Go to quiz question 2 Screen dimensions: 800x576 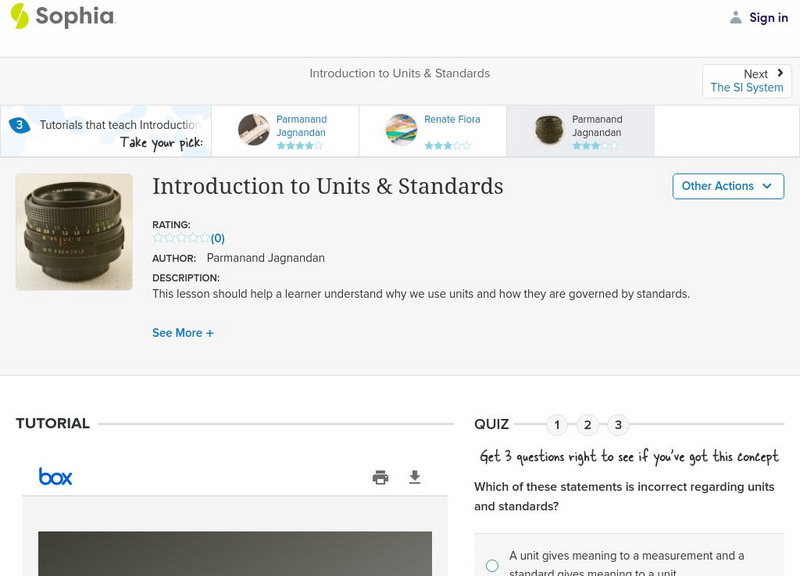coord(588,425)
